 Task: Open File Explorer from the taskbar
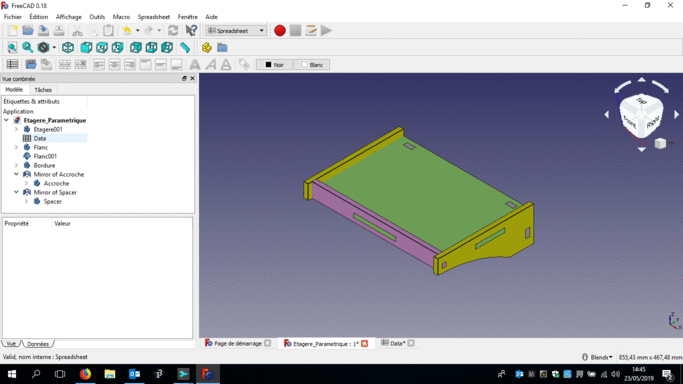point(110,374)
